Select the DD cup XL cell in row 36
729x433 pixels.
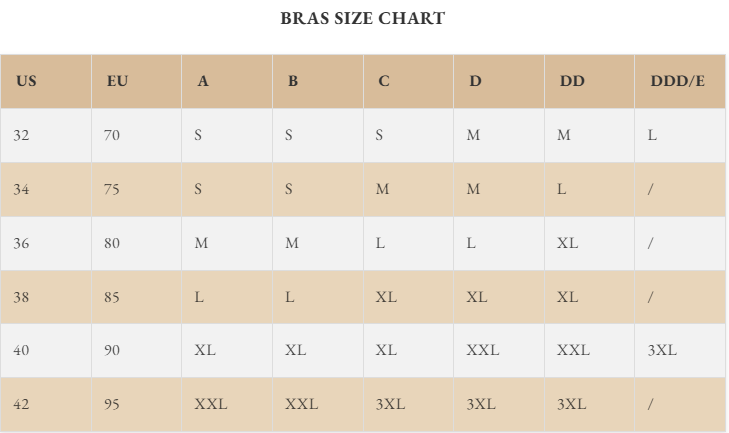(x=567, y=243)
